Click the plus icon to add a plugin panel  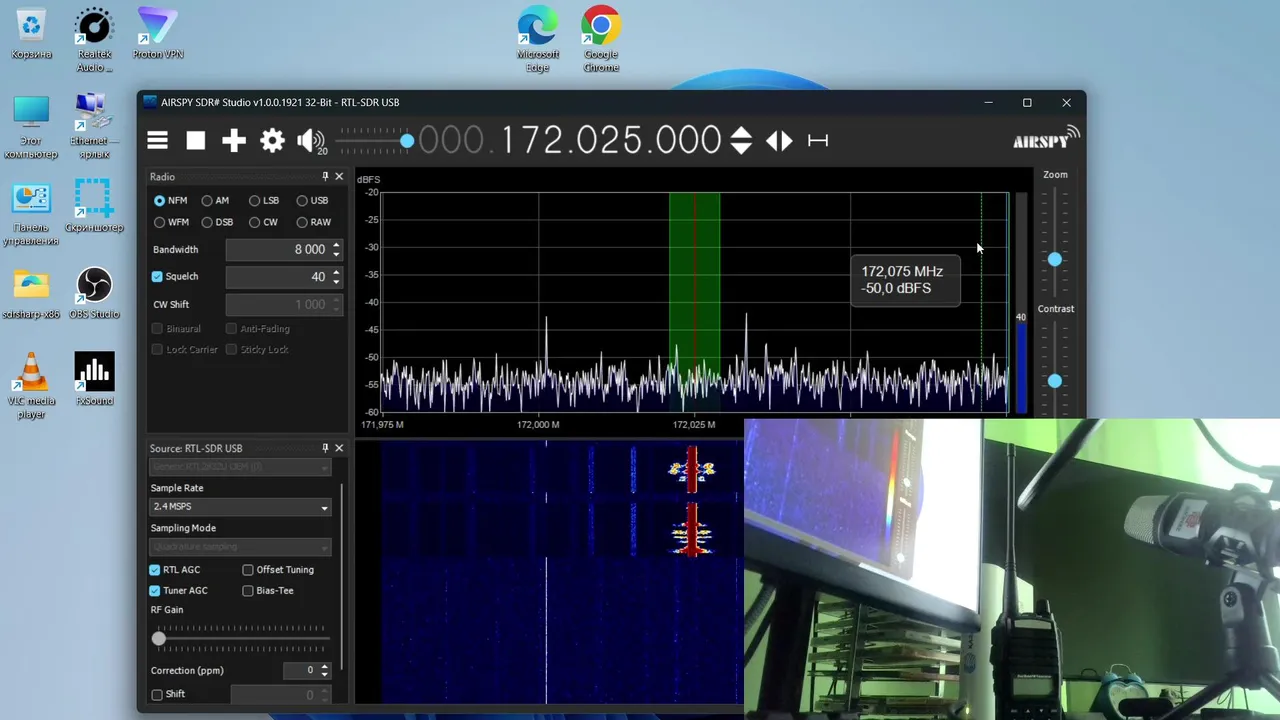234,141
